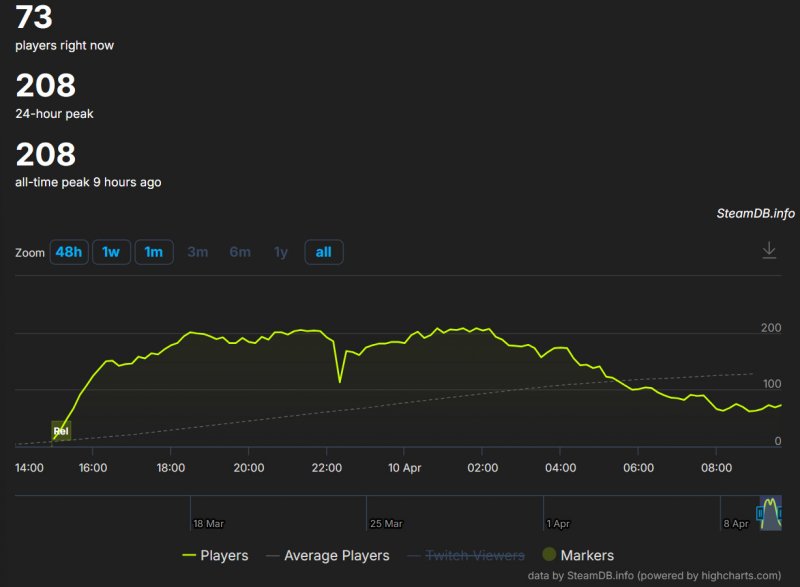Select the 6m zoom option

point(240,252)
